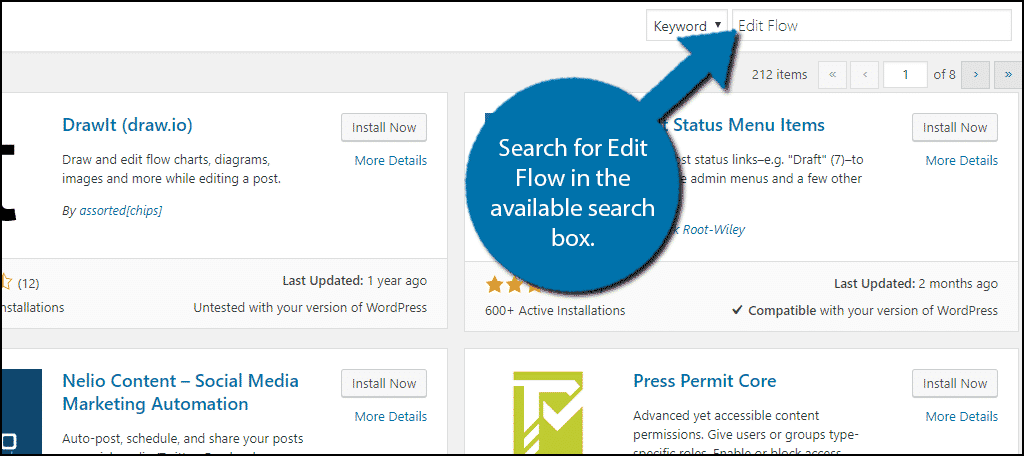Open the DrawIt (draw.io) plugin title
Viewport: 1024px width, 456px height.
click(x=127, y=125)
